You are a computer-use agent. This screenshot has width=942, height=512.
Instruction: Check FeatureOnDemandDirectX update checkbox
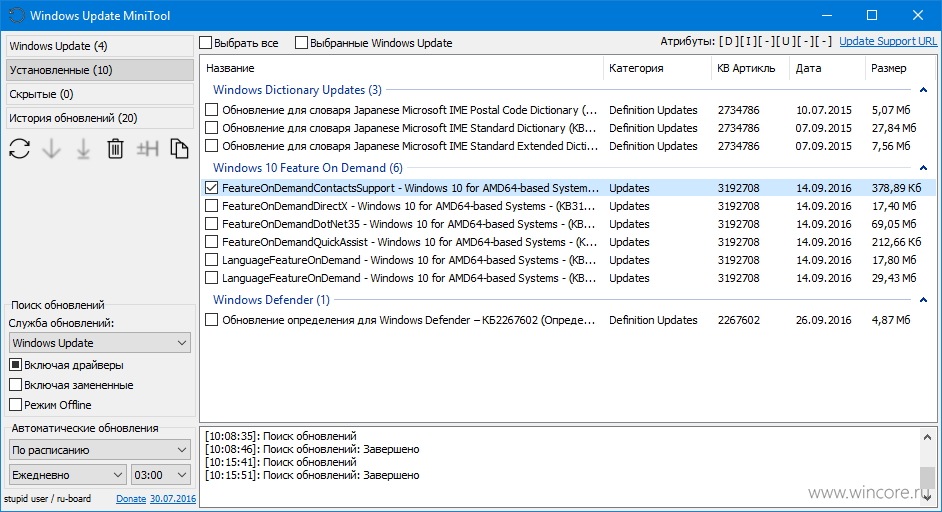coord(211,206)
